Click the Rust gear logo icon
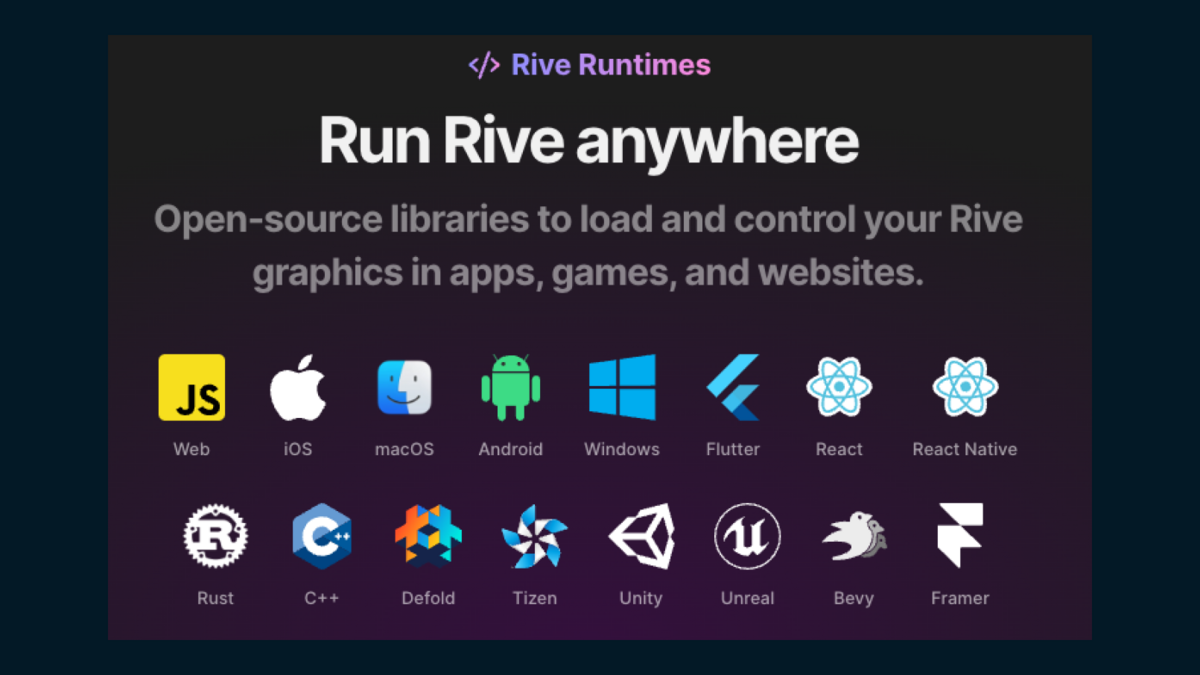 215,536
